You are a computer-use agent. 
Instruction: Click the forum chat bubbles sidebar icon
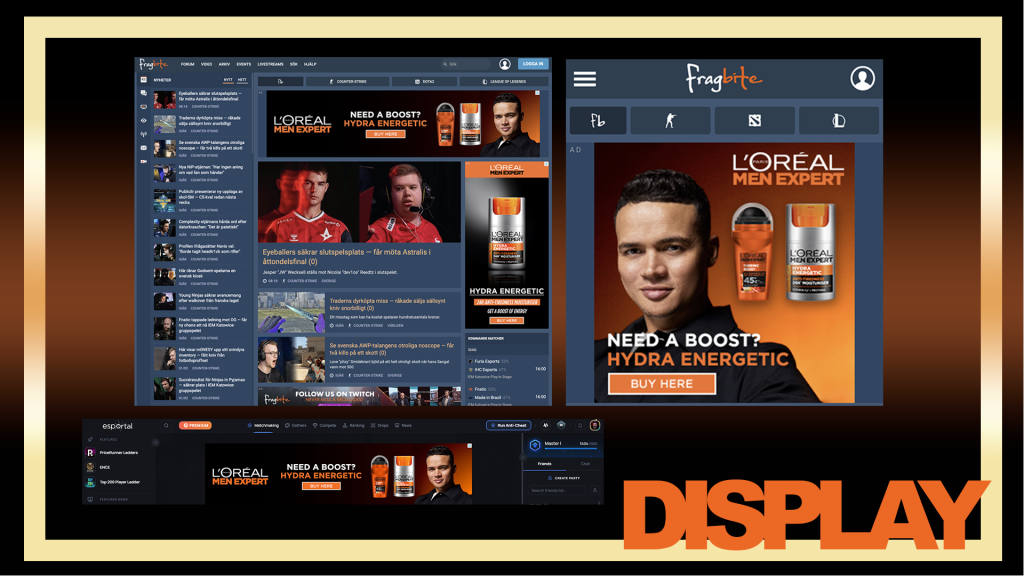click(x=144, y=93)
